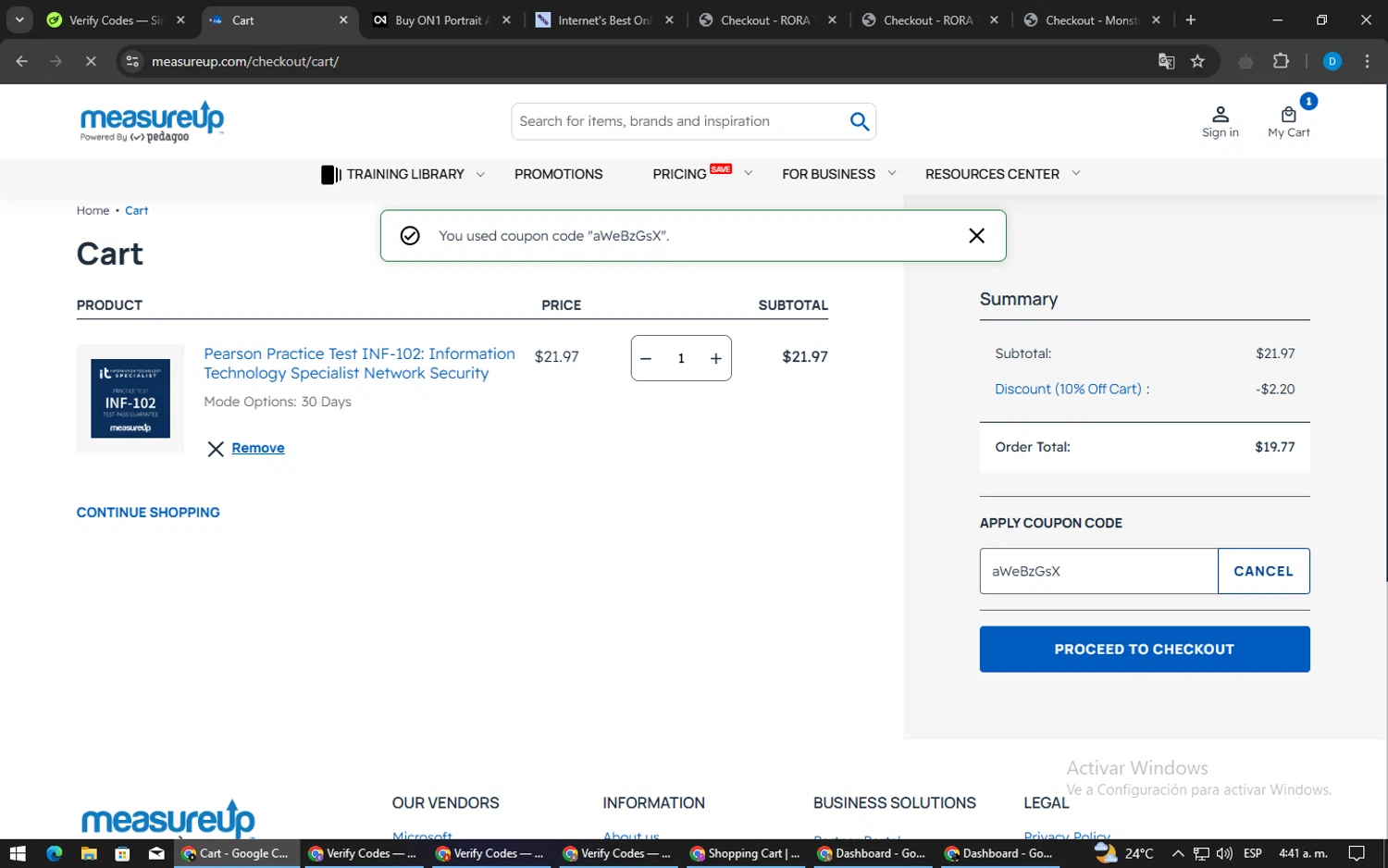Image resolution: width=1388 pixels, height=868 pixels.
Task: Open the For Business menu
Action: 828,174
